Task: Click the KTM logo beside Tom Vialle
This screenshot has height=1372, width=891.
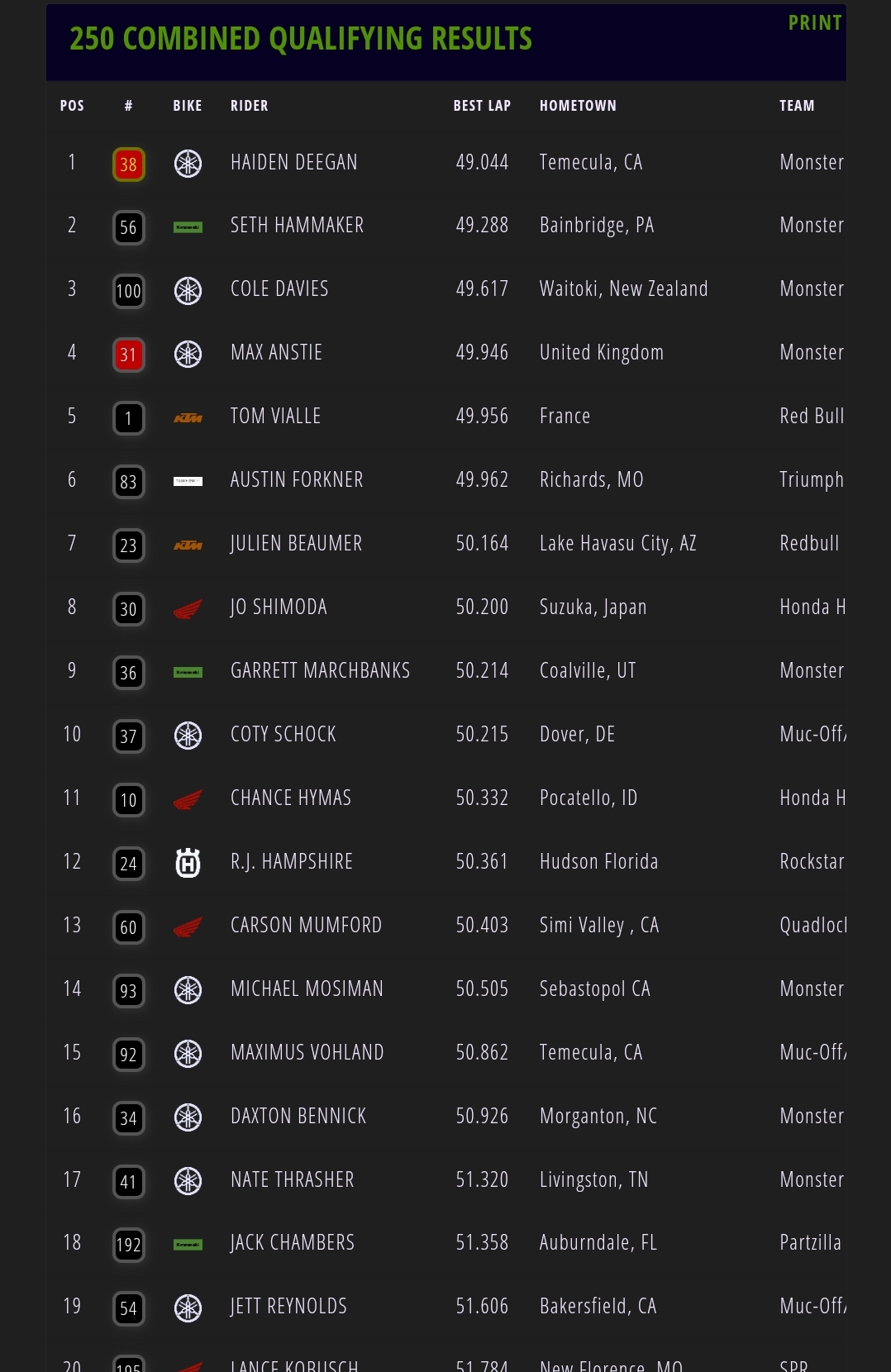Action: tap(188, 418)
